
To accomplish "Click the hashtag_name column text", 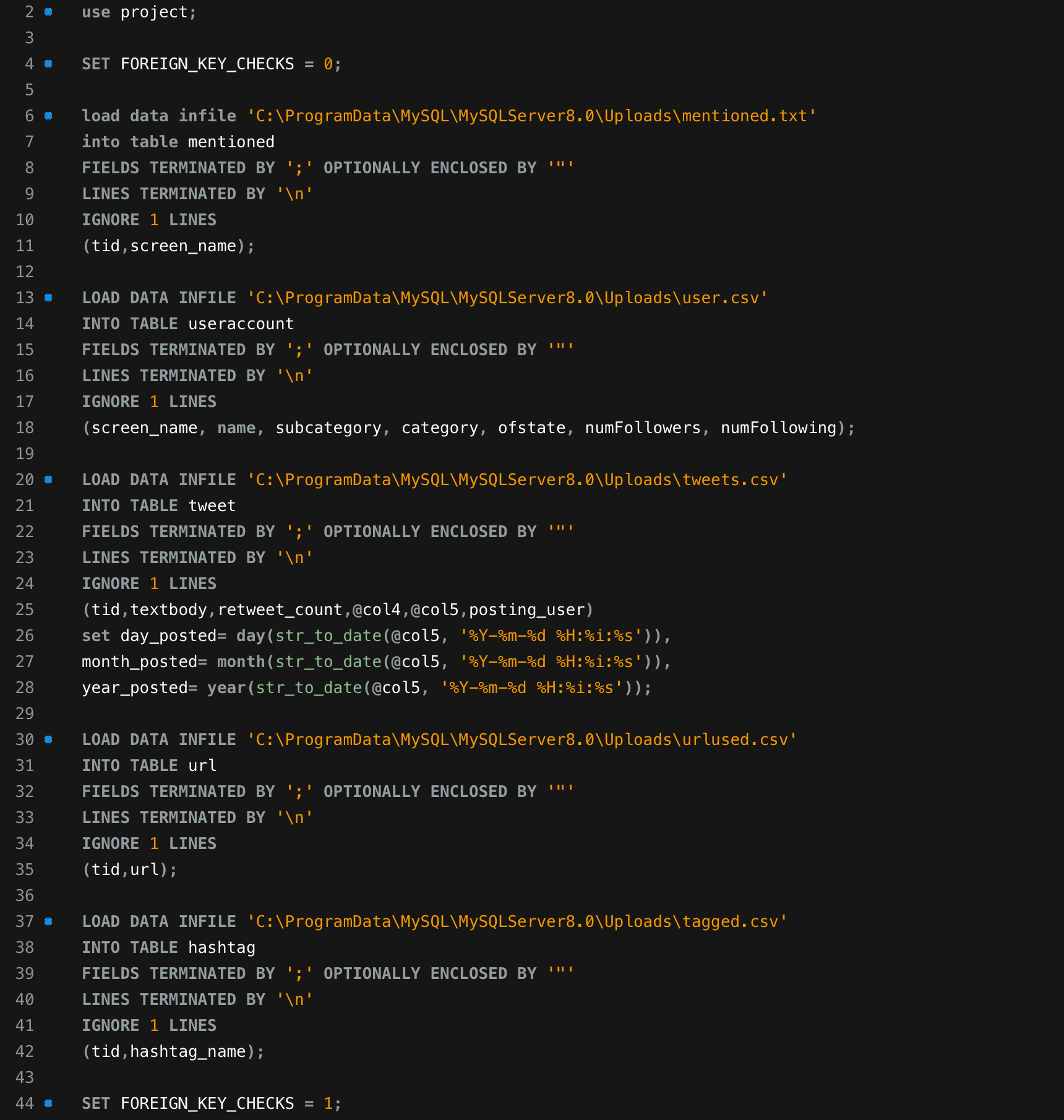I will click(x=188, y=1052).
